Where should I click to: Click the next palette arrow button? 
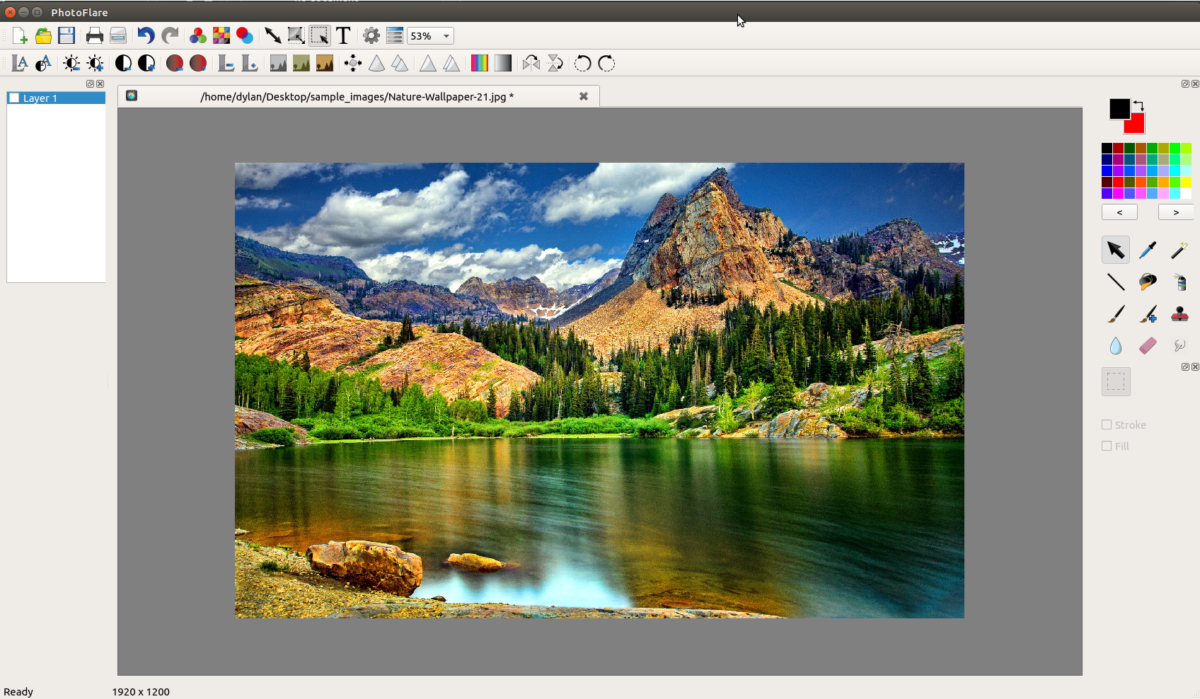[x=1175, y=212]
